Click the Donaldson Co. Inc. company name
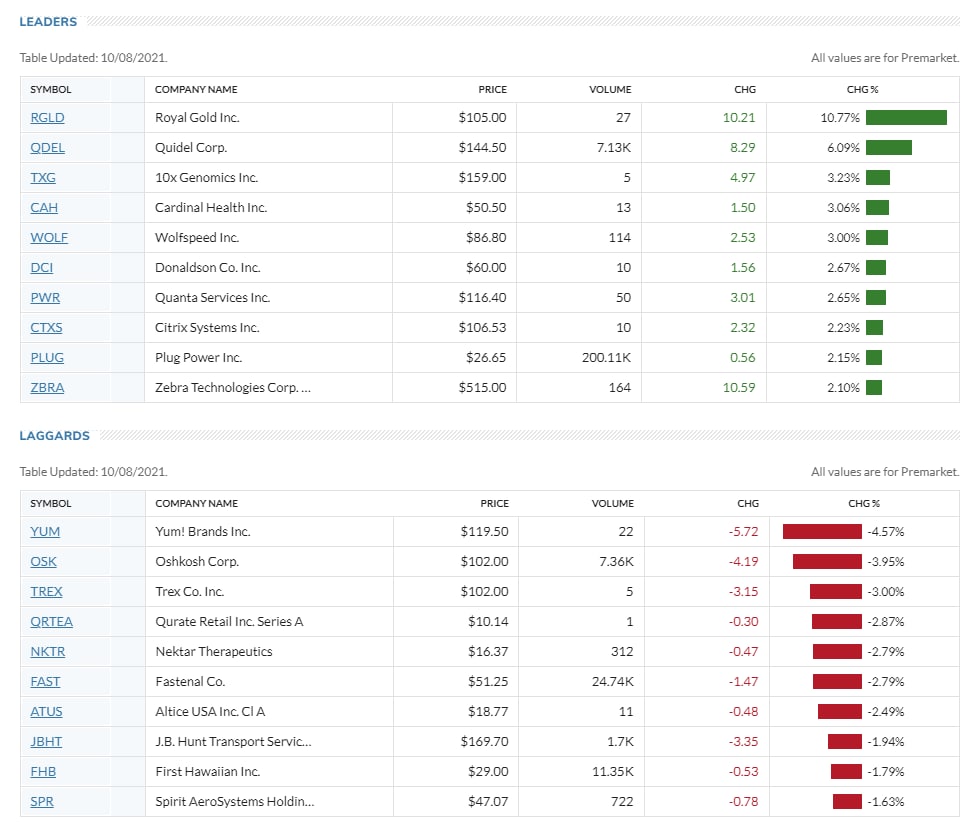974x824 pixels. (x=207, y=268)
